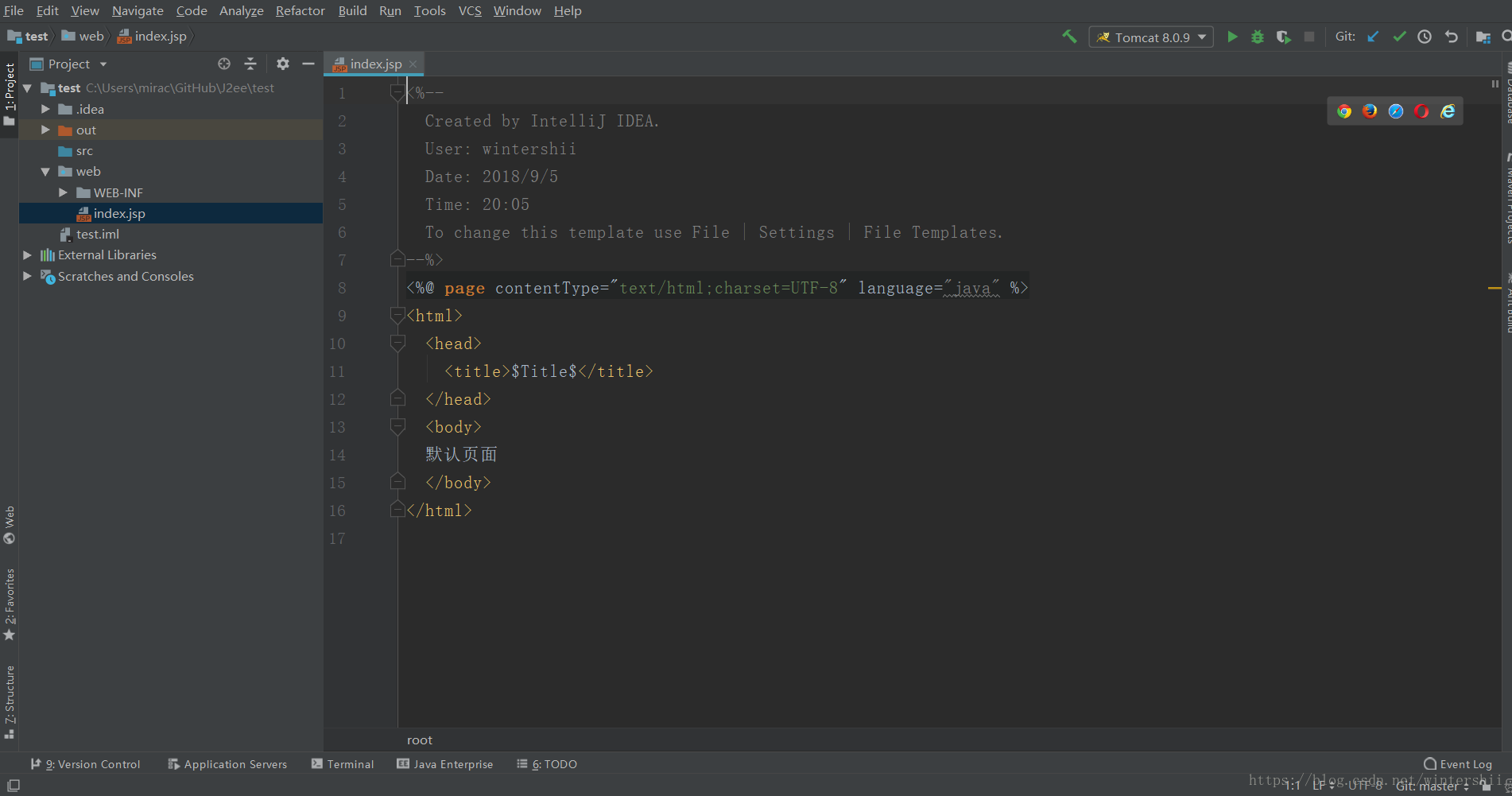Select the index.jsp editor tab

(x=375, y=64)
